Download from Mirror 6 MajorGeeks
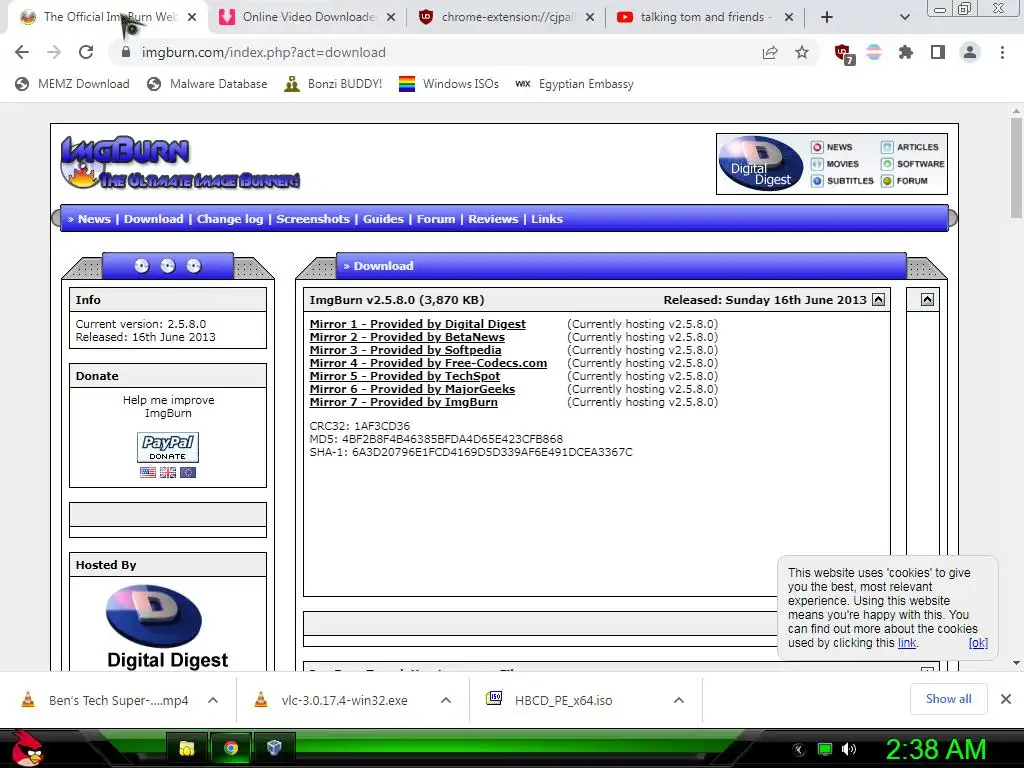Viewport: 1024px width, 768px height. pos(412,389)
